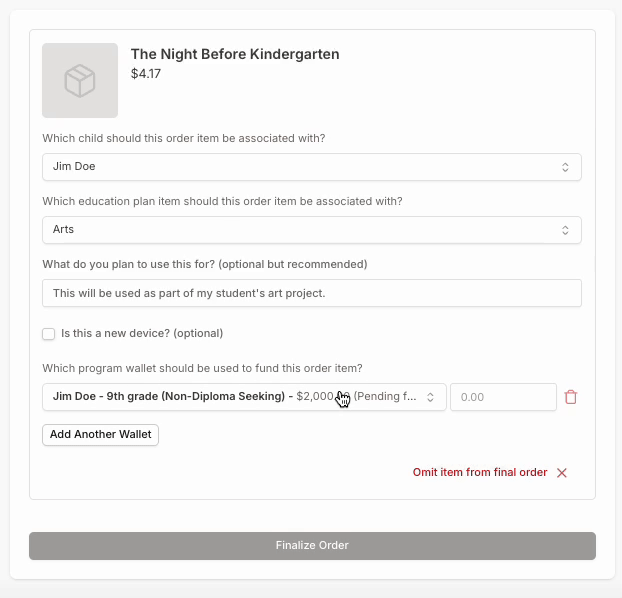Click the $4.17 price text
The width and height of the screenshot is (622, 598).
[x=146, y=73]
